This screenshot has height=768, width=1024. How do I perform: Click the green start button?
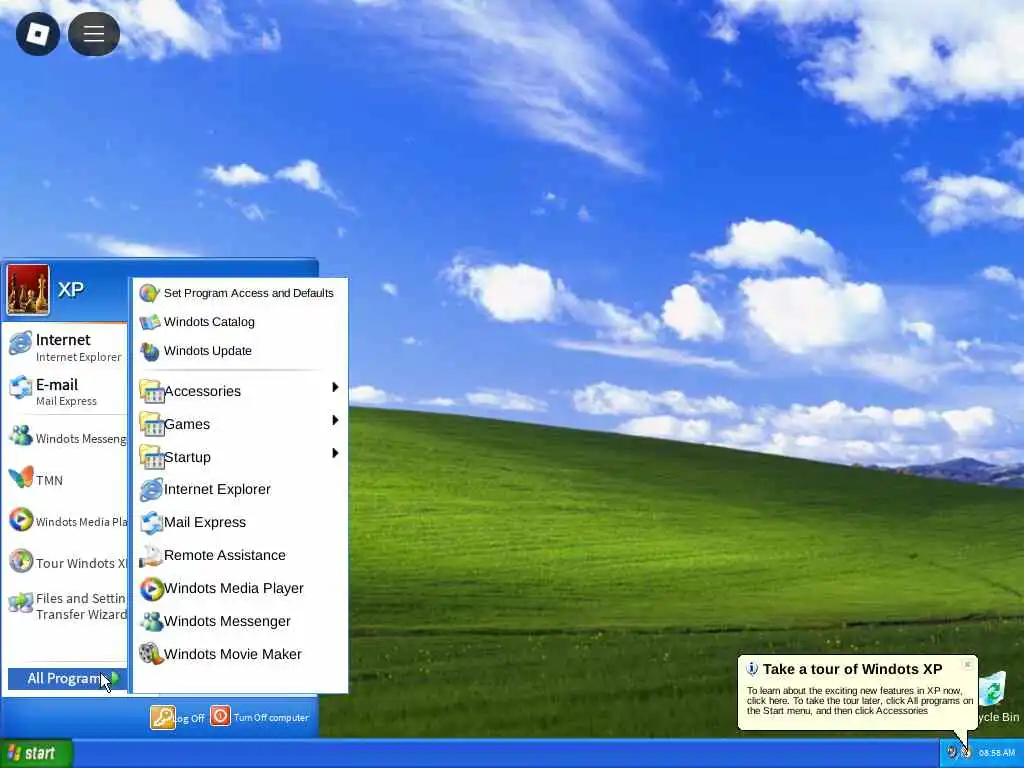(36, 753)
